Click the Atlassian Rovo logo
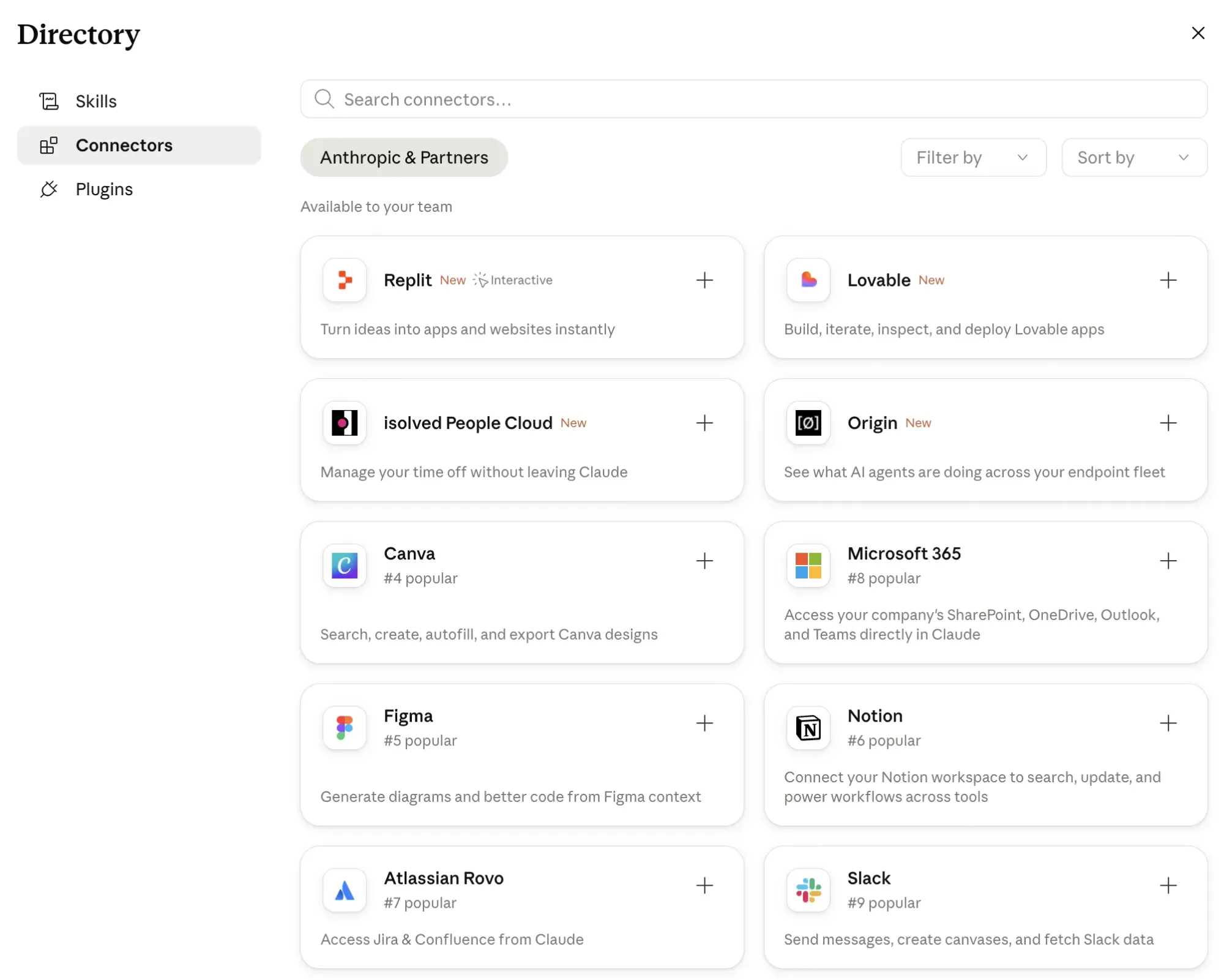Screen dimensions: 1224x980 345,890
